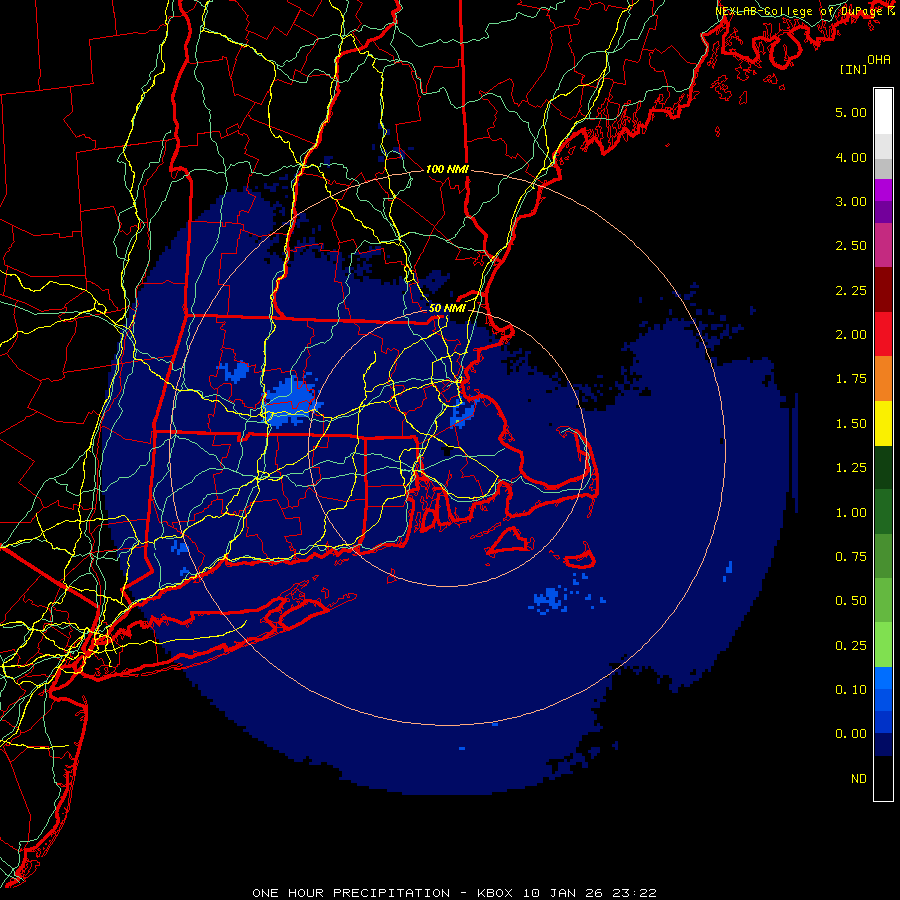Pick the light green swatch beside 0.25
Image resolution: width=900 pixels, height=900 pixels.
pyautogui.click(x=883, y=645)
